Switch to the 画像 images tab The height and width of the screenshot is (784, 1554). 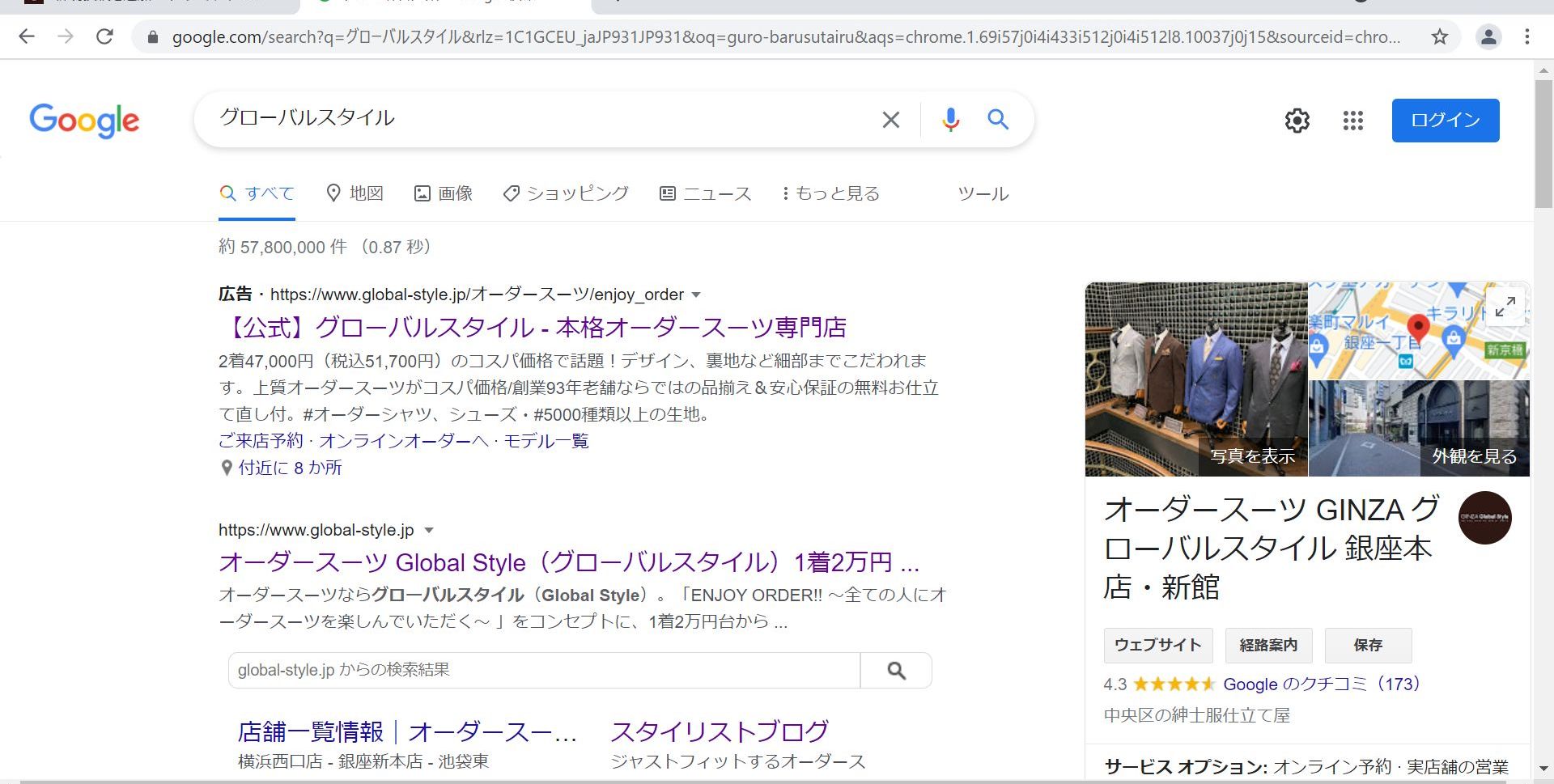coord(444,193)
